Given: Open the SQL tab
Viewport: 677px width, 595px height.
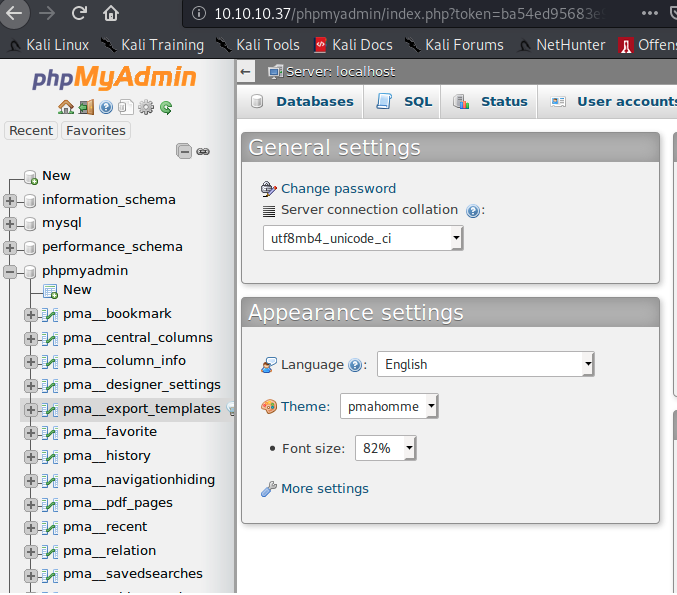Looking at the screenshot, I should [x=403, y=101].
